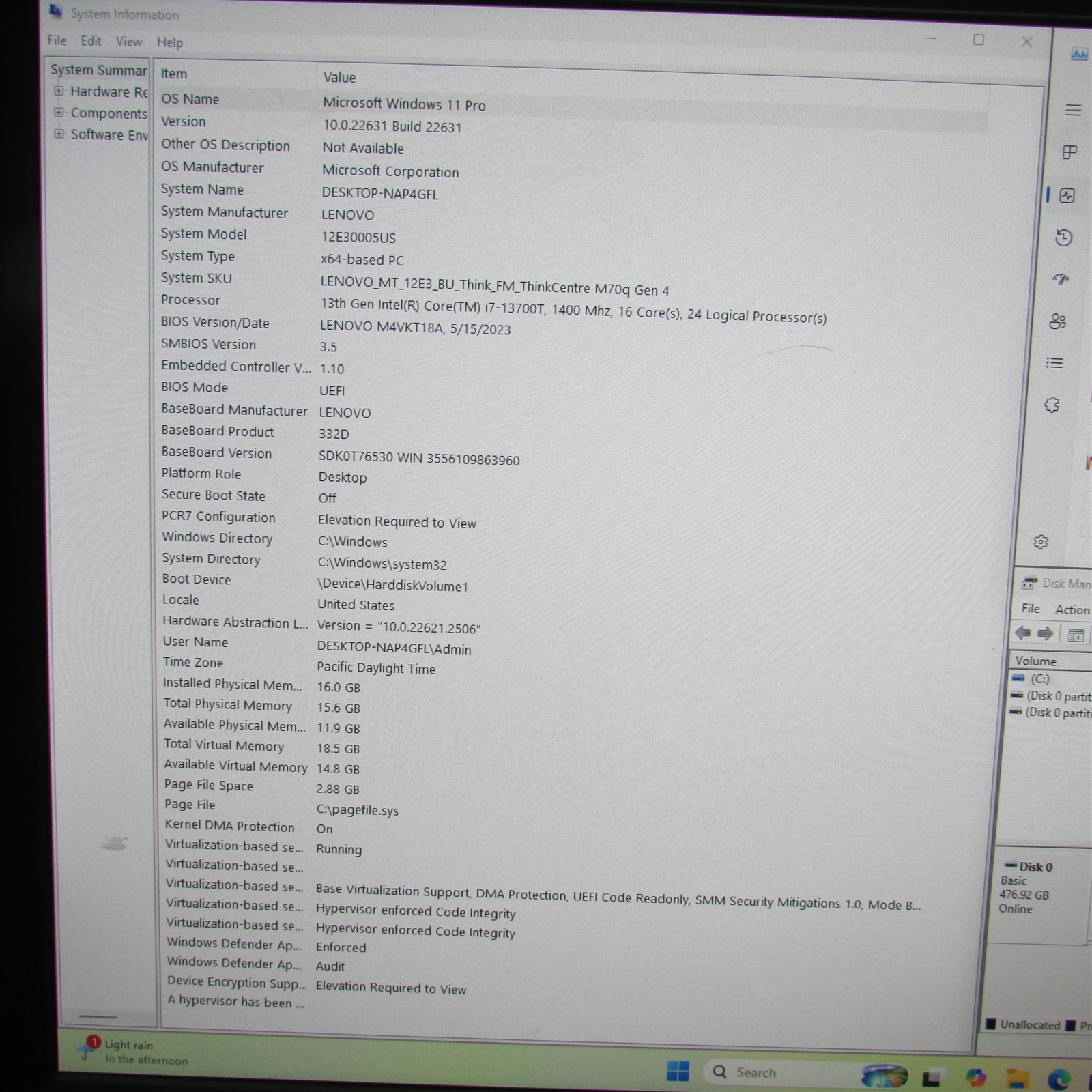
Task: Click Disk Management show console tree icon
Action: click(x=1076, y=635)
